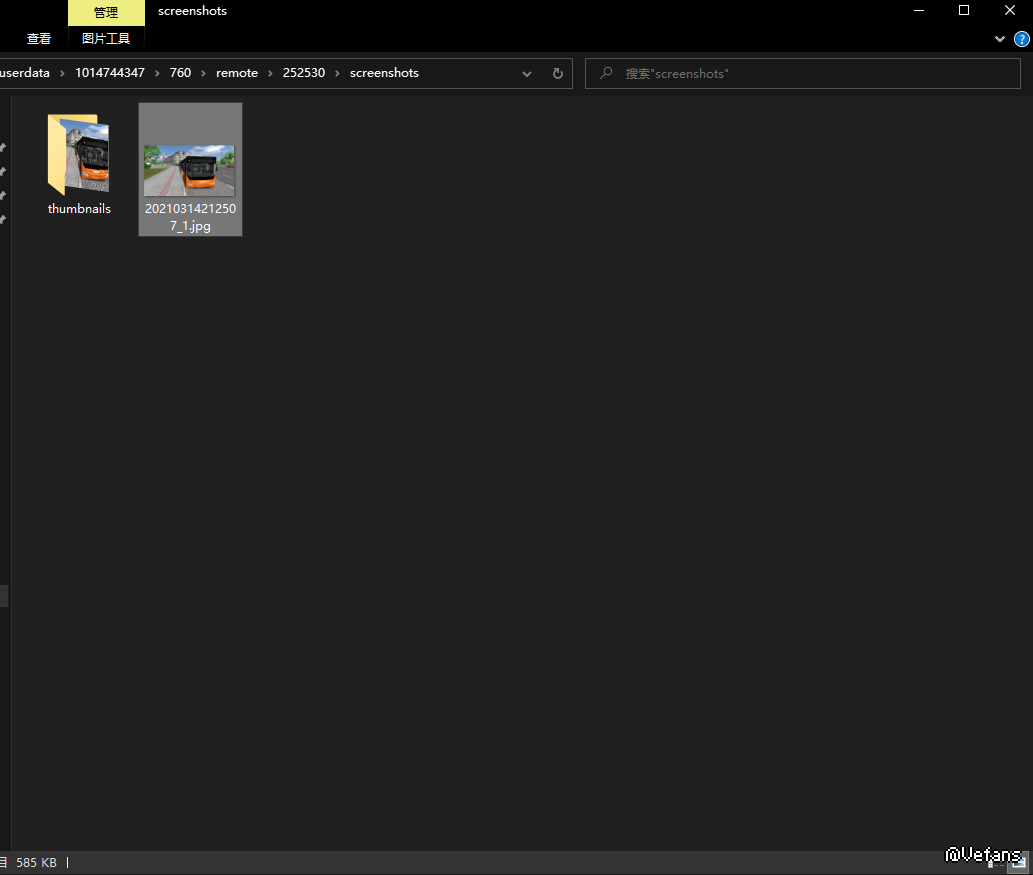Screen dimensions: 1033x875
Task: Click the topmost pin icon in navigation pane
Action: pos(3,148)
